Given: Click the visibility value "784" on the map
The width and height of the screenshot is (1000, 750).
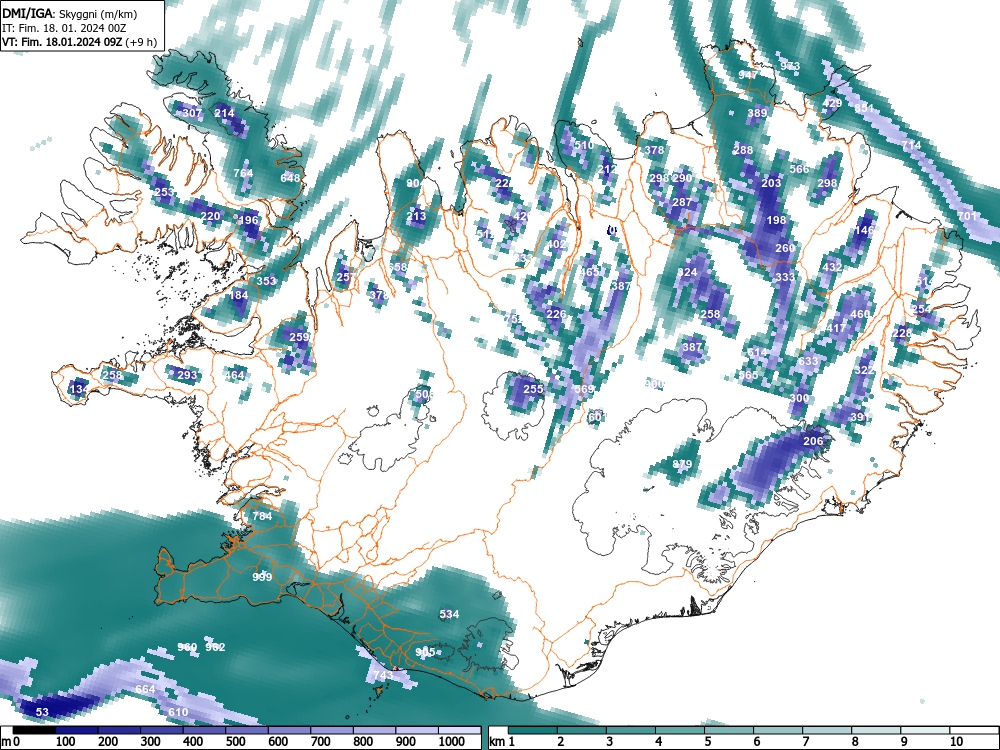Looking at the screenshot, I should point(262,516).
